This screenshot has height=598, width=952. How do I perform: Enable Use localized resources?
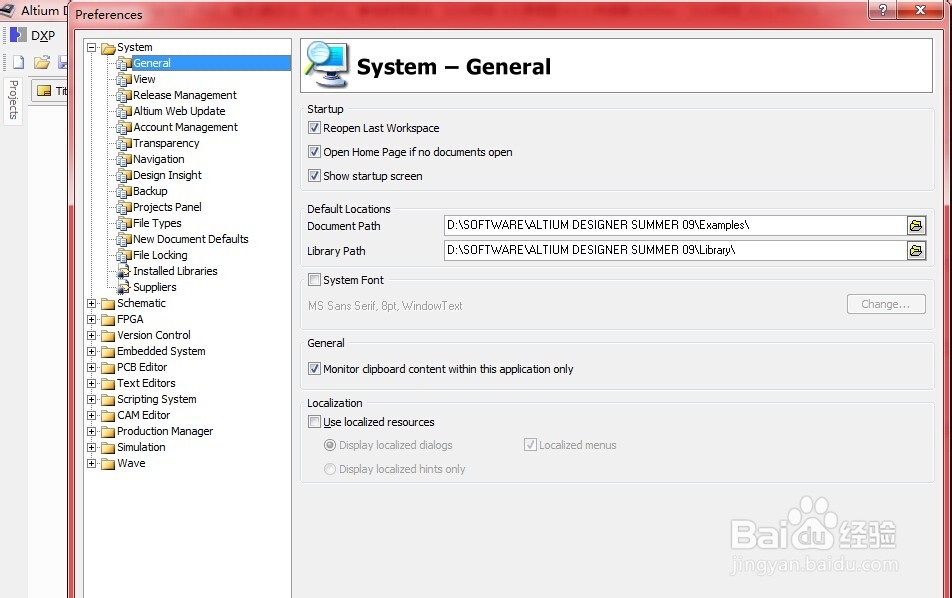click(314, 421)
